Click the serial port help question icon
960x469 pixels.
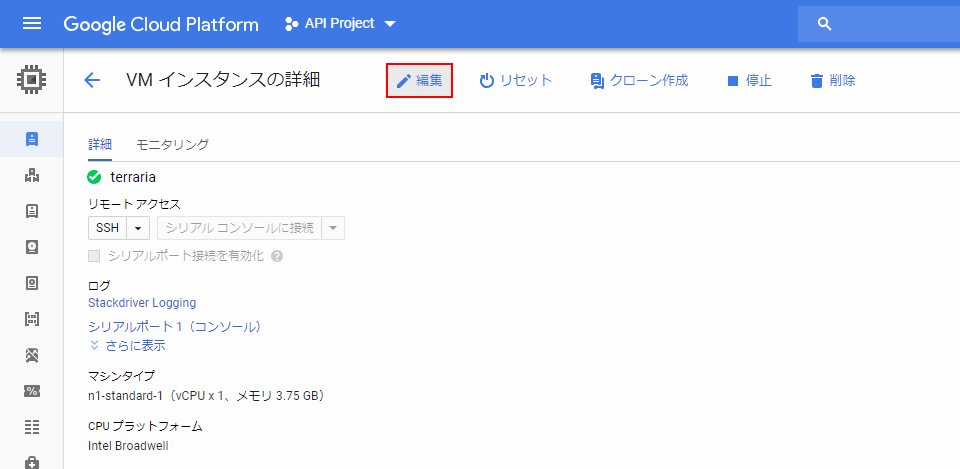(277, 256)
